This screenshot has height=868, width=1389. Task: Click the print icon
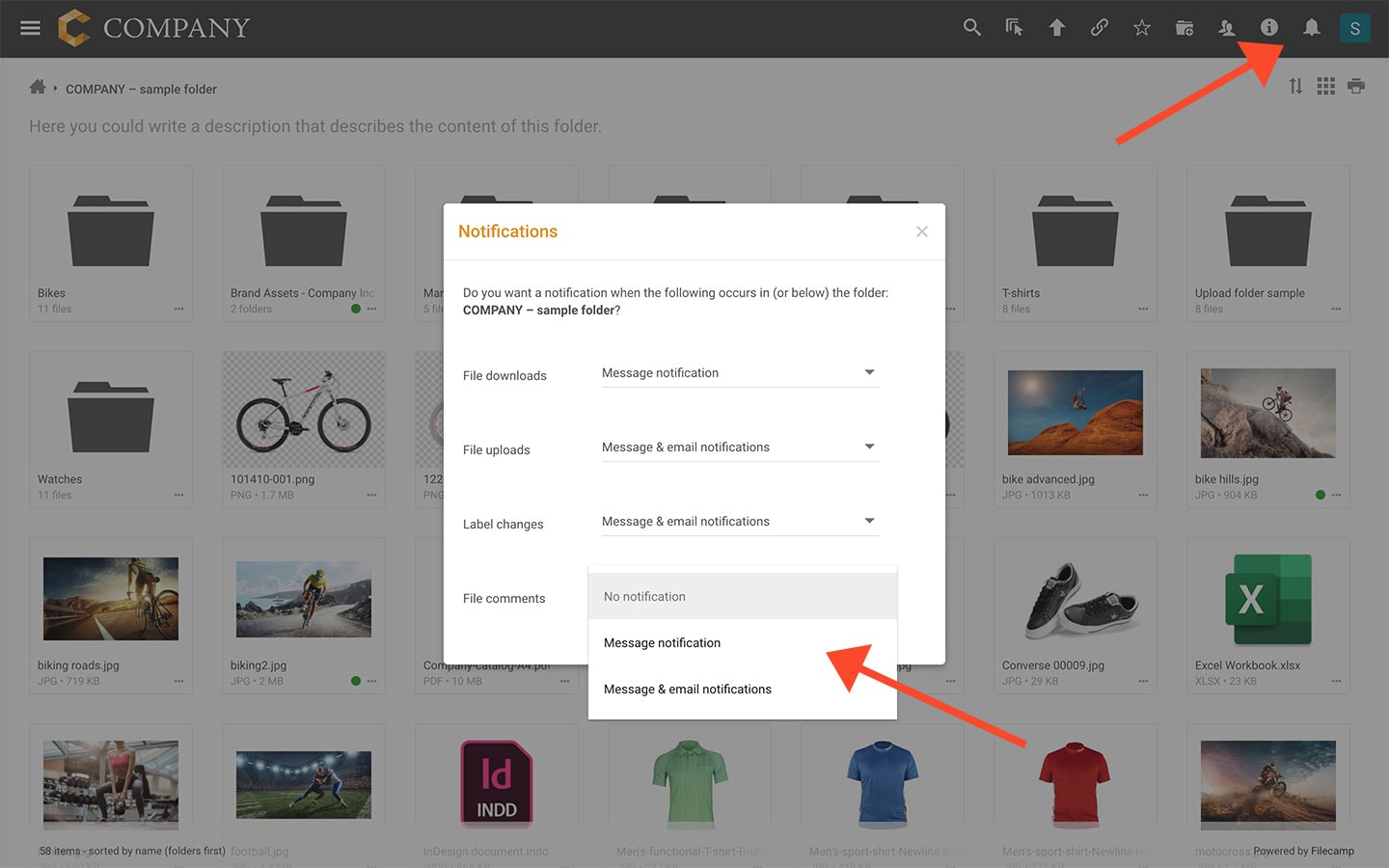click(x=1355, y=87)
